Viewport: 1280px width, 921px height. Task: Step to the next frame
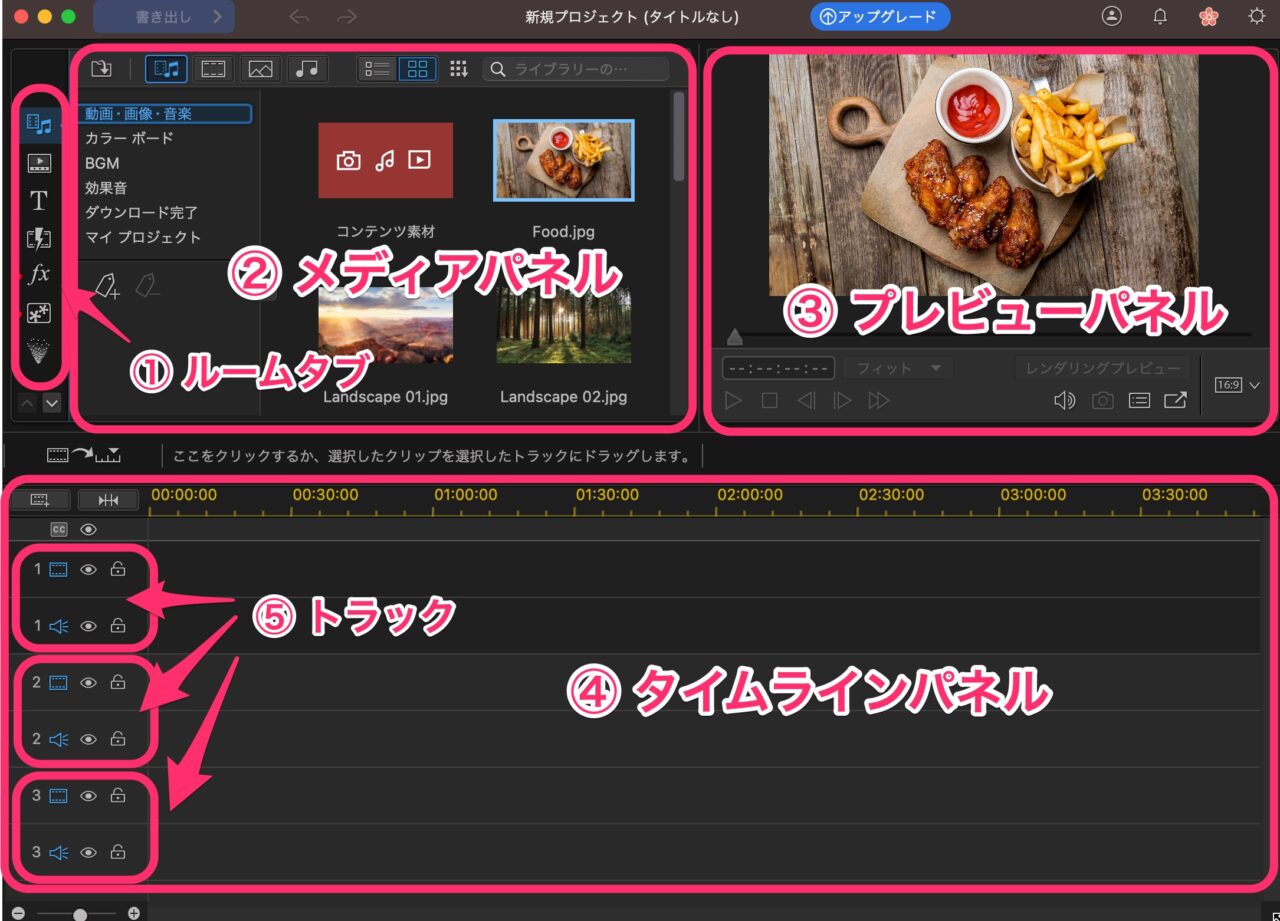tap(842, 401)
